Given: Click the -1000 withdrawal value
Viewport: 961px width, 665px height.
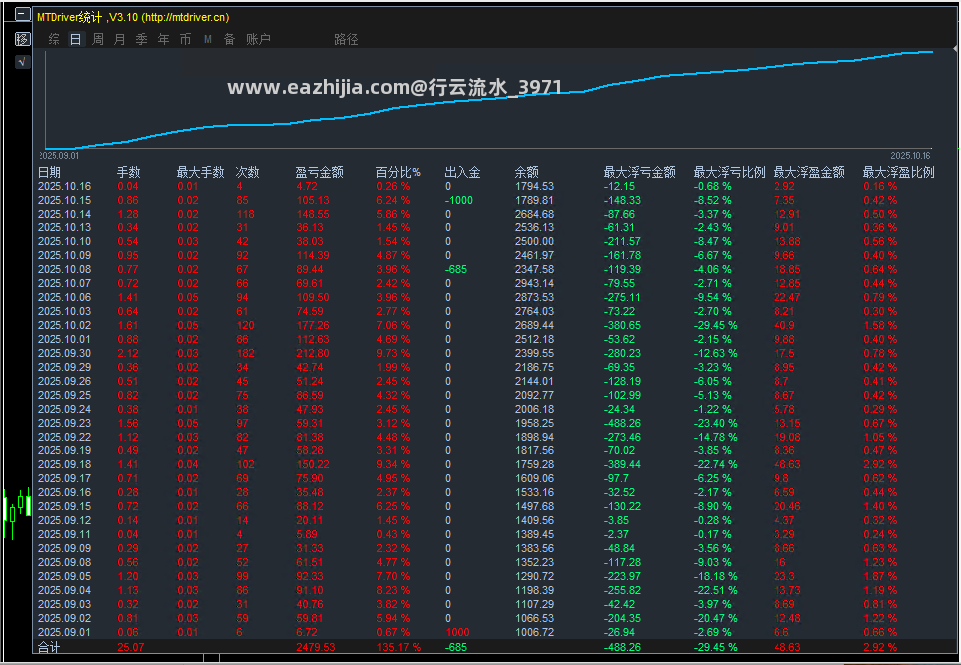Looking at the screenshot, I should point(459,200).
